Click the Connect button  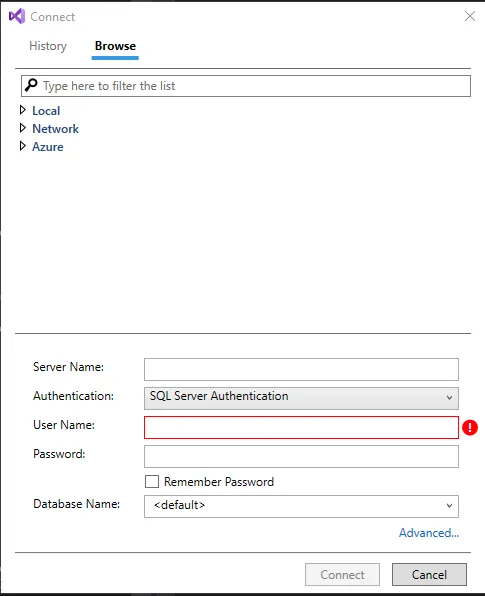(342, 574)
